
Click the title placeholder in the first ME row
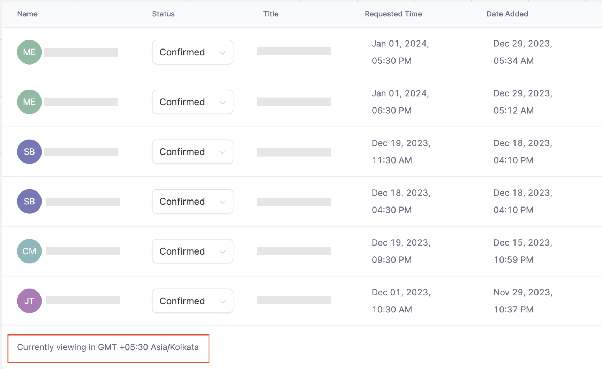point(294,51)
